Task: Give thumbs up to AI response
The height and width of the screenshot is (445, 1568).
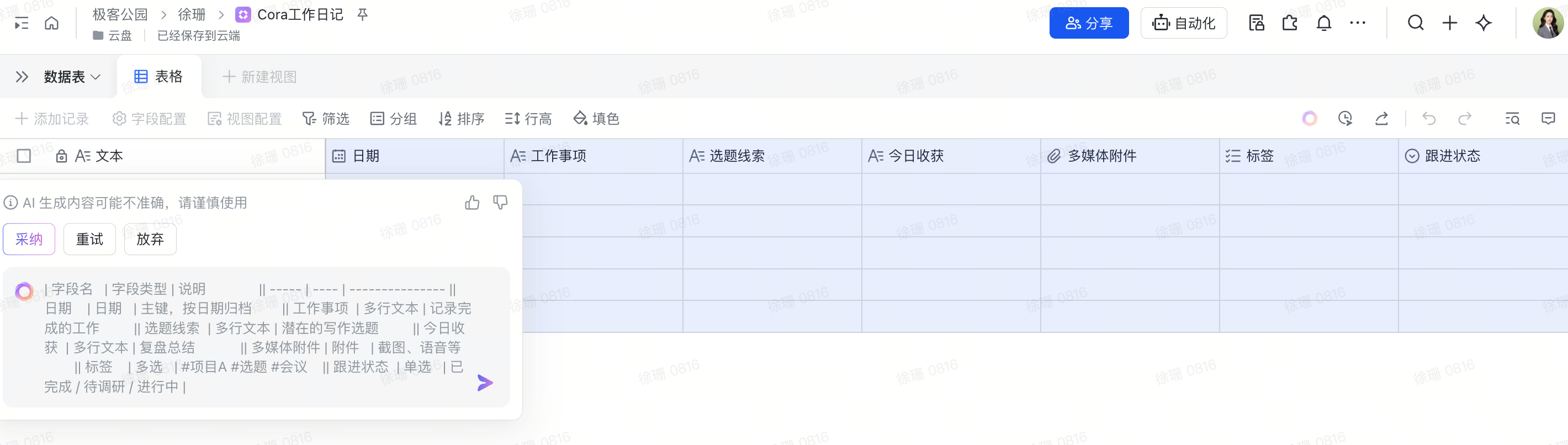Action: pos(472,203)
